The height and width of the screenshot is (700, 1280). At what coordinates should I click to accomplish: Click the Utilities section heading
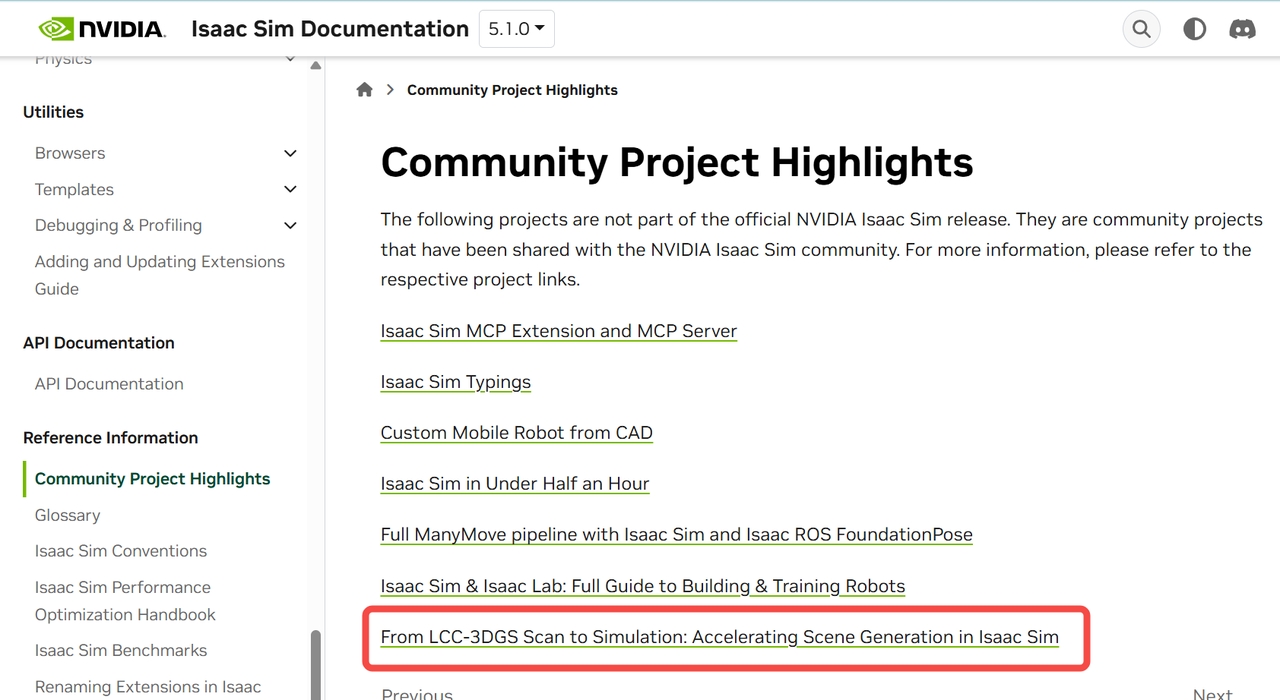53,112
